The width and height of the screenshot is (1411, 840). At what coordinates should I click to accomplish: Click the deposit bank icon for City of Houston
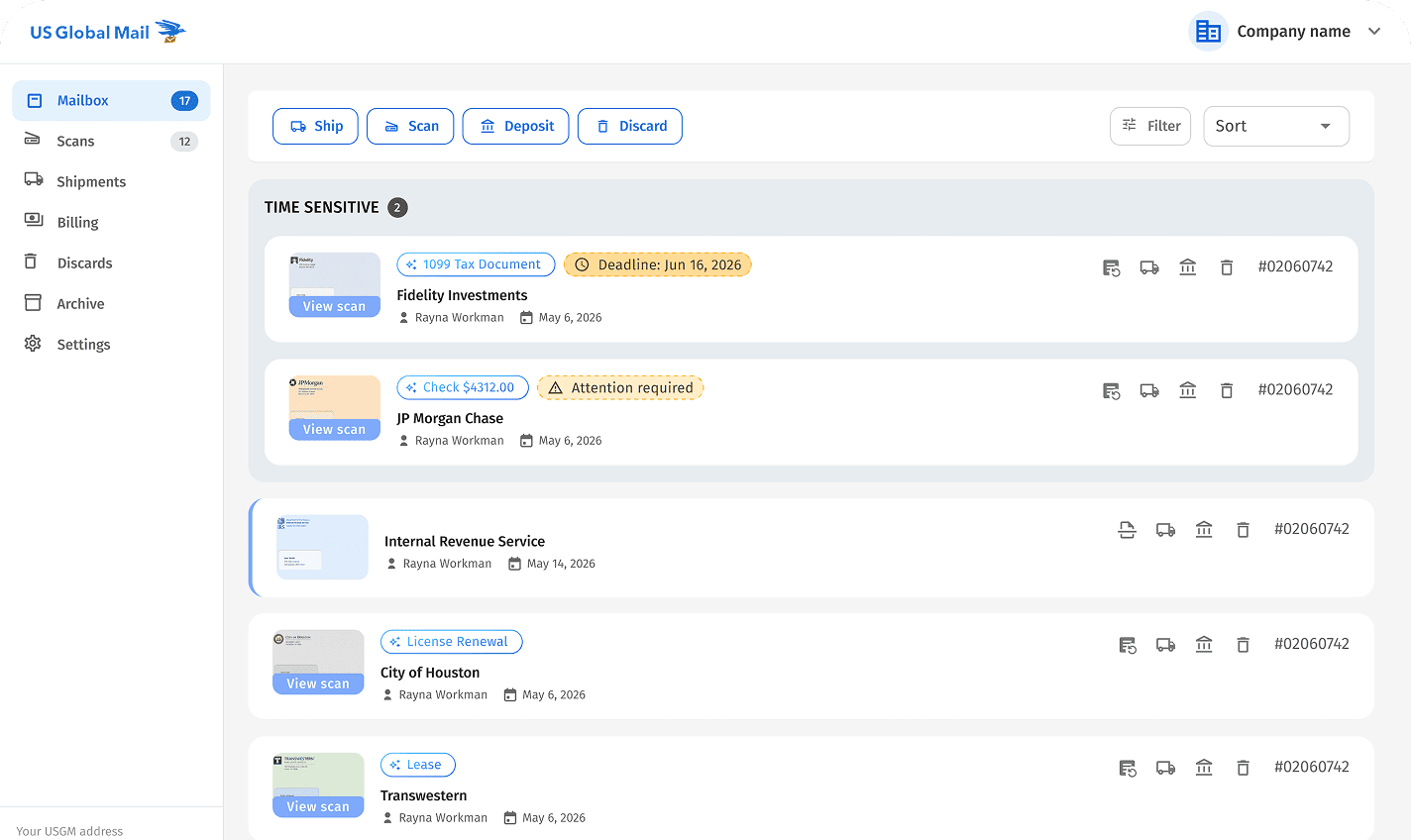tap(1204, 645)
